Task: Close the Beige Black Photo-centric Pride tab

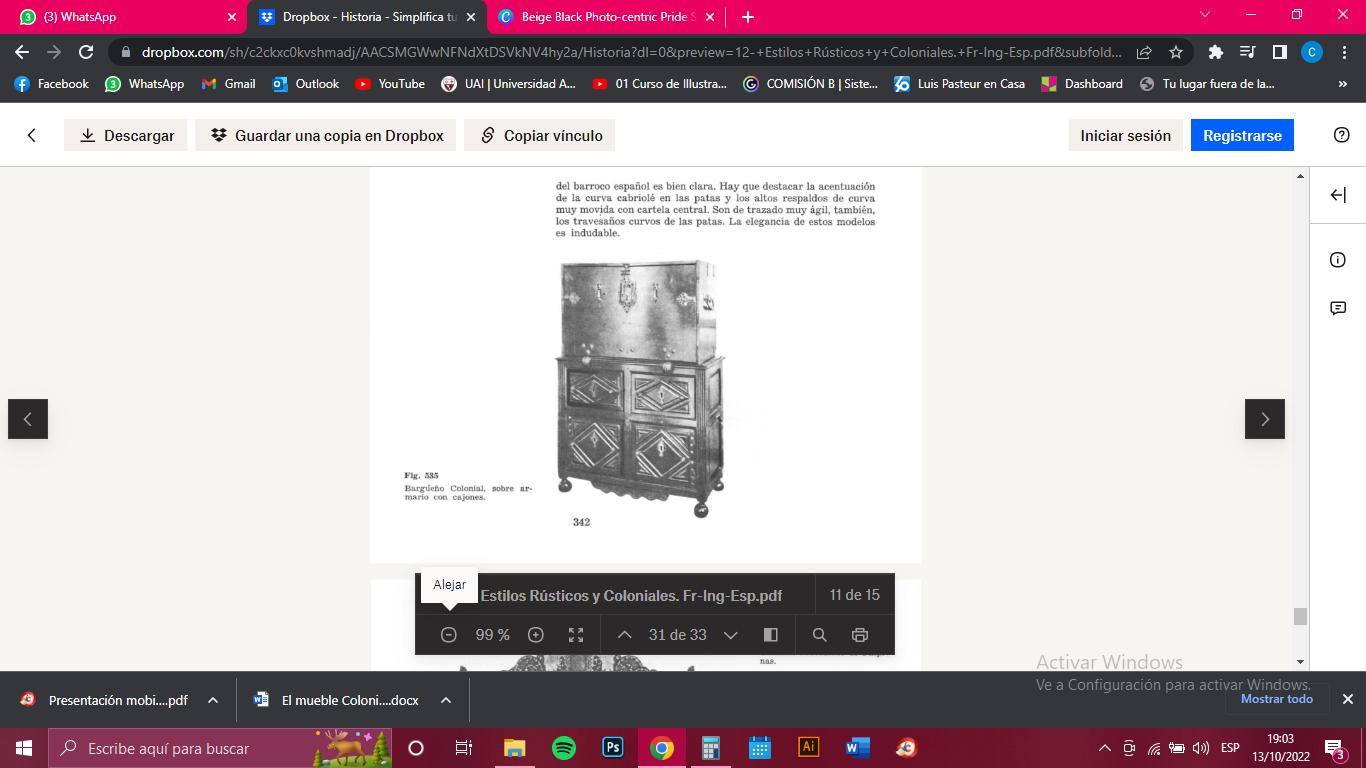Action: click(x=710, y=17)
